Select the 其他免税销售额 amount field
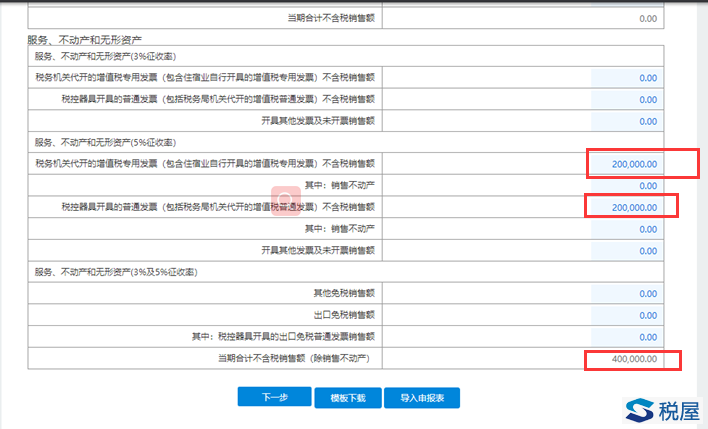The height and width of the screenshot is (429, 708). (627, 294)
